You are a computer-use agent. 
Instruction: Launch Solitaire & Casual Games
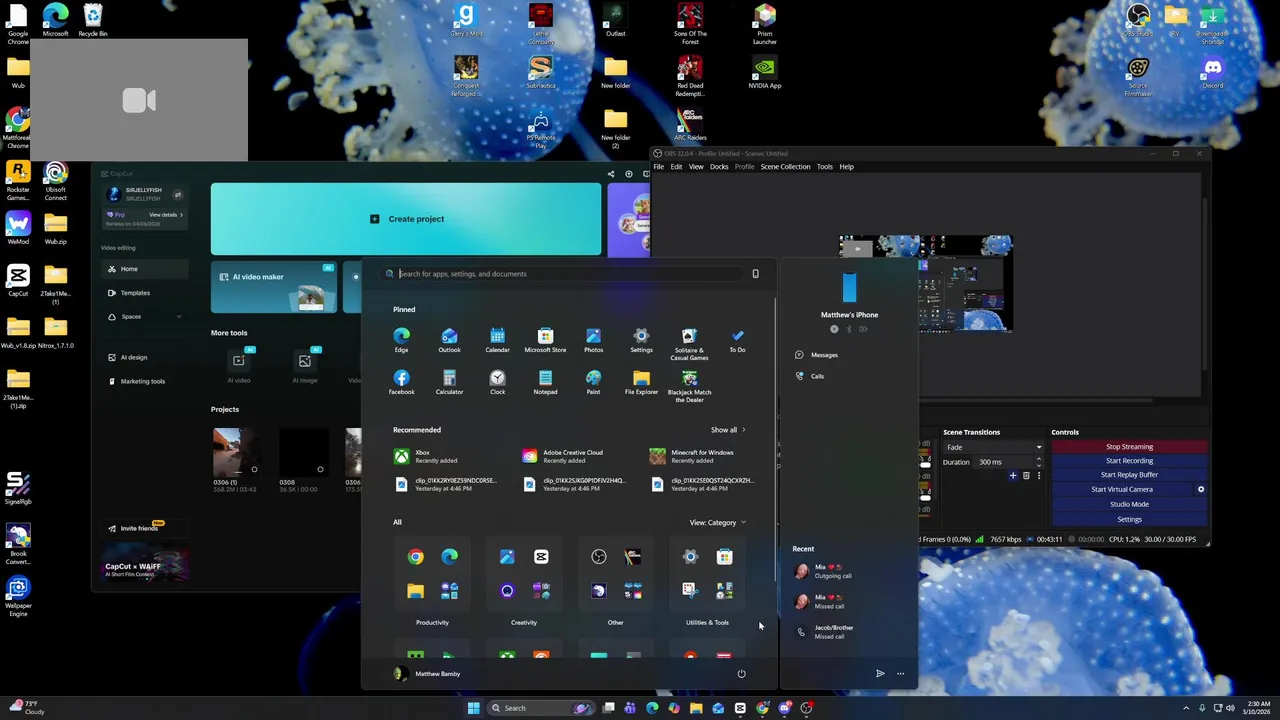[x=689, y=344]
